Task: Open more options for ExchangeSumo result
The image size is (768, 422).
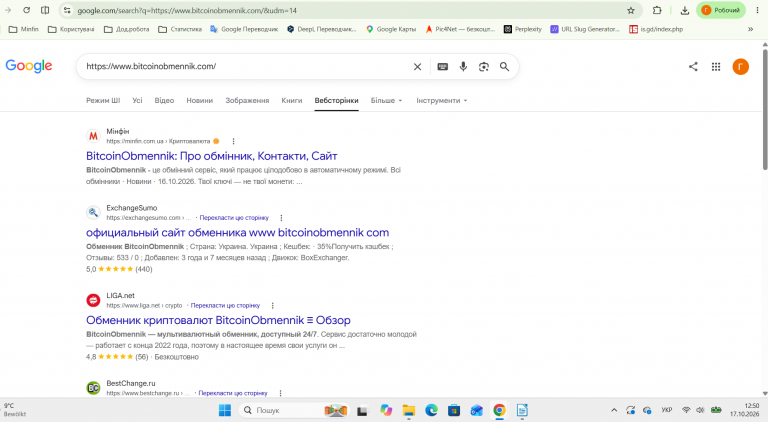Action: pos(281,218)
